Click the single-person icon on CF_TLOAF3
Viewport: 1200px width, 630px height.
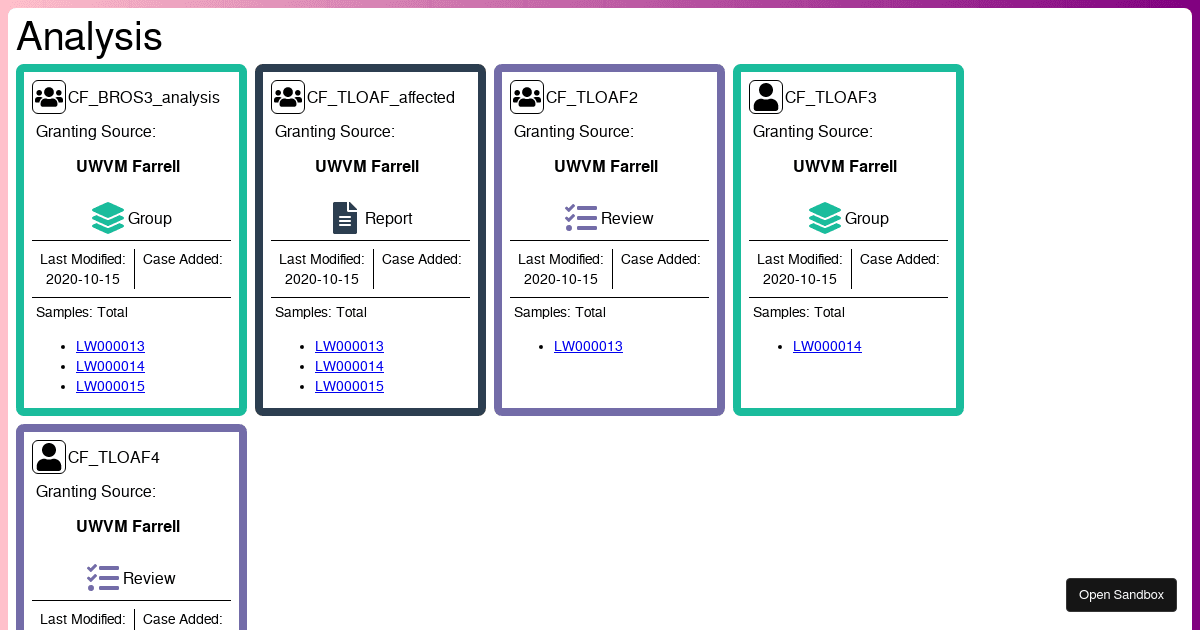click(765, 96)
